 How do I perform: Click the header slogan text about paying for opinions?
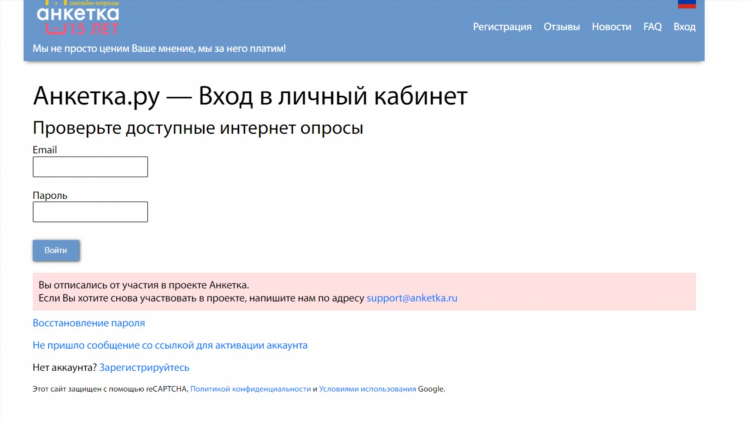pos(159,48)
